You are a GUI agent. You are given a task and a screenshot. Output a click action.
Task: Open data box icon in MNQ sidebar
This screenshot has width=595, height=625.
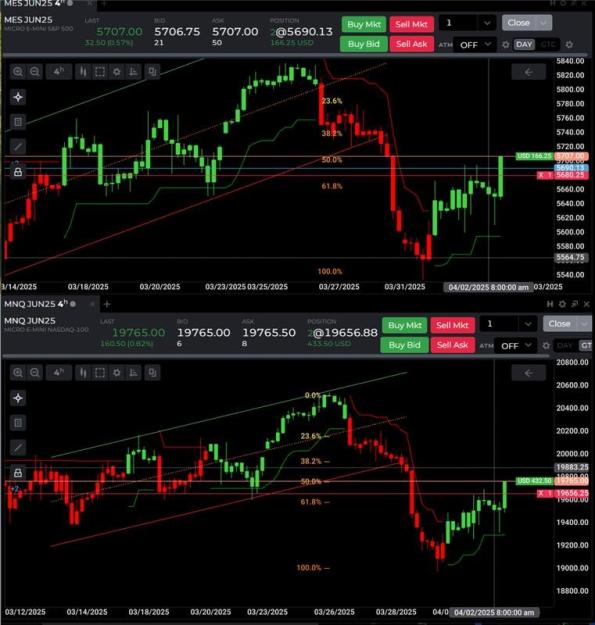(x=18, y=423)
